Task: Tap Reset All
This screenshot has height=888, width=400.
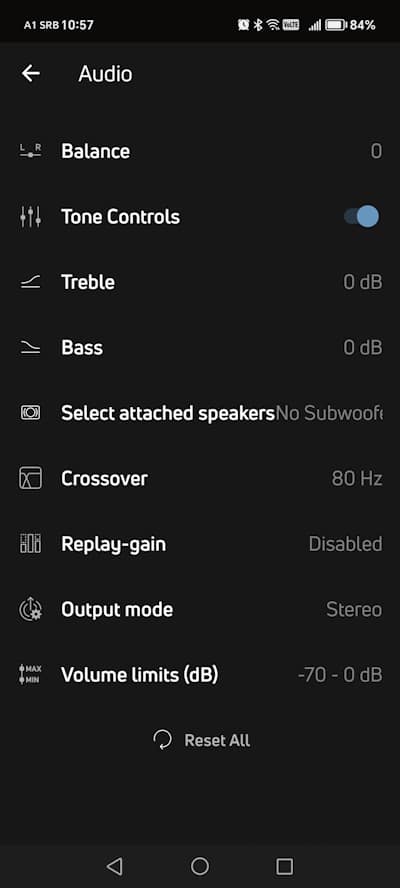Action: pyautogui.click(x=201, y=740)
